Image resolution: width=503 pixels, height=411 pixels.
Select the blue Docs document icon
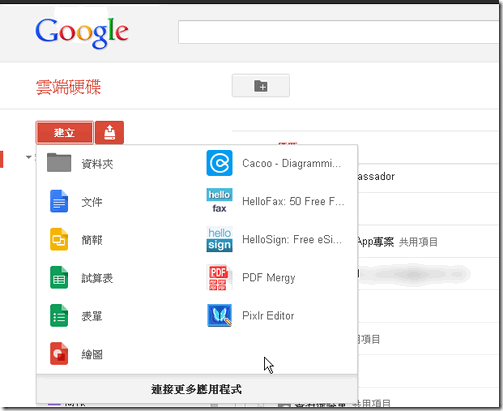point(59,201)
